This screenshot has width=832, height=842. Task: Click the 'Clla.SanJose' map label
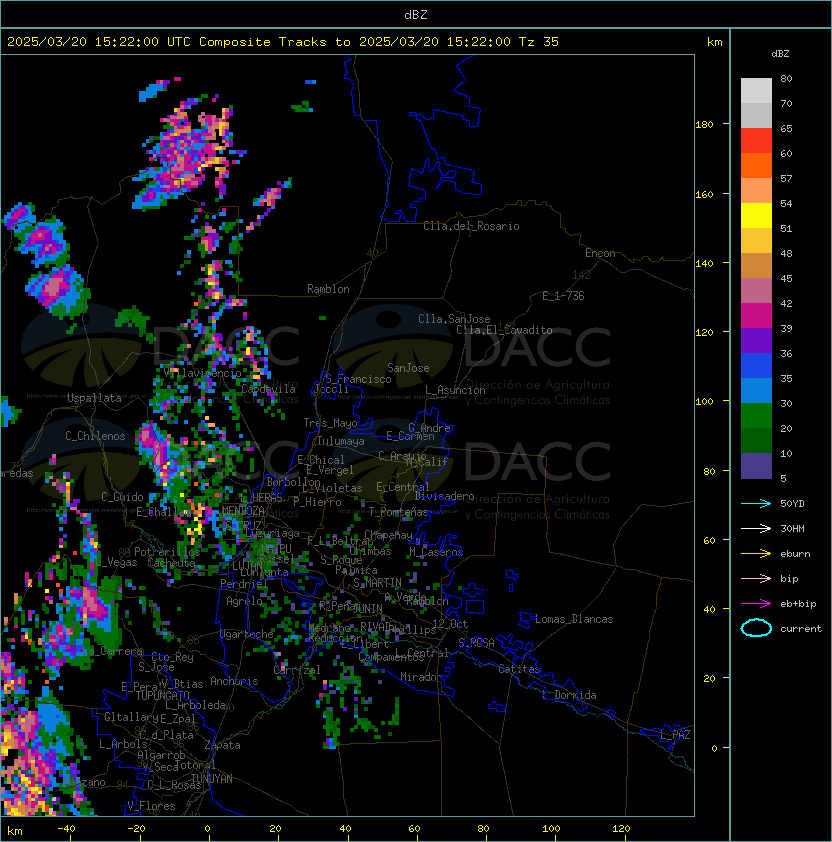tap(454, 319)
